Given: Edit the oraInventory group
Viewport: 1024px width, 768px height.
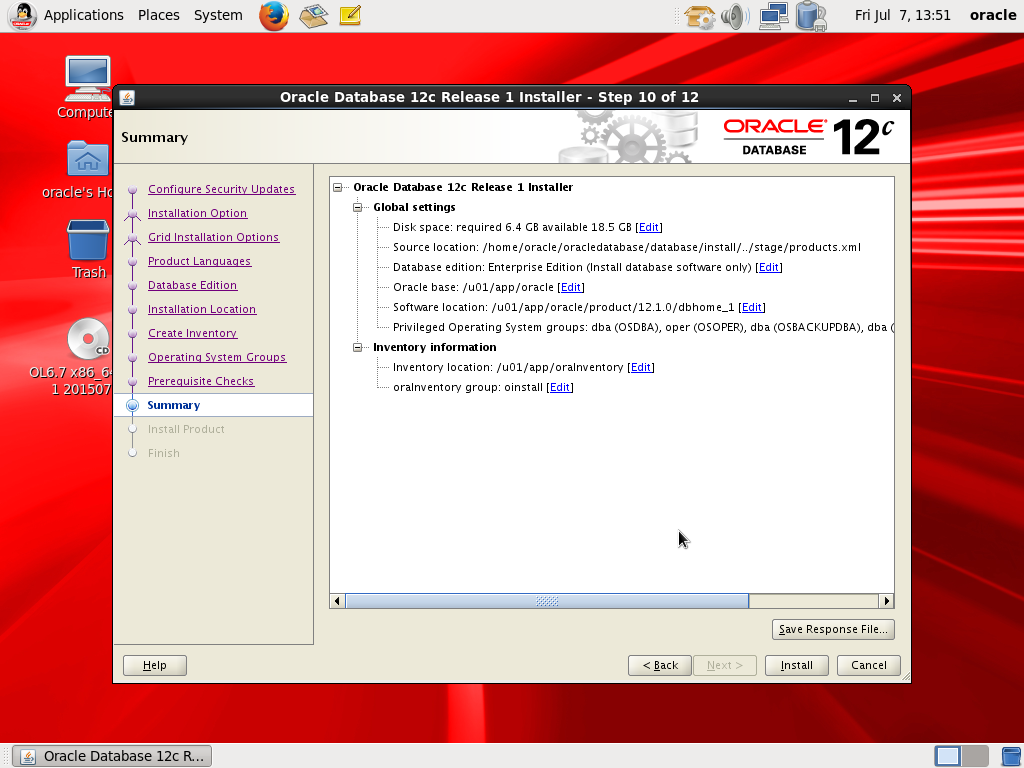Looking at the screenshot, I should tap(560, 387).
